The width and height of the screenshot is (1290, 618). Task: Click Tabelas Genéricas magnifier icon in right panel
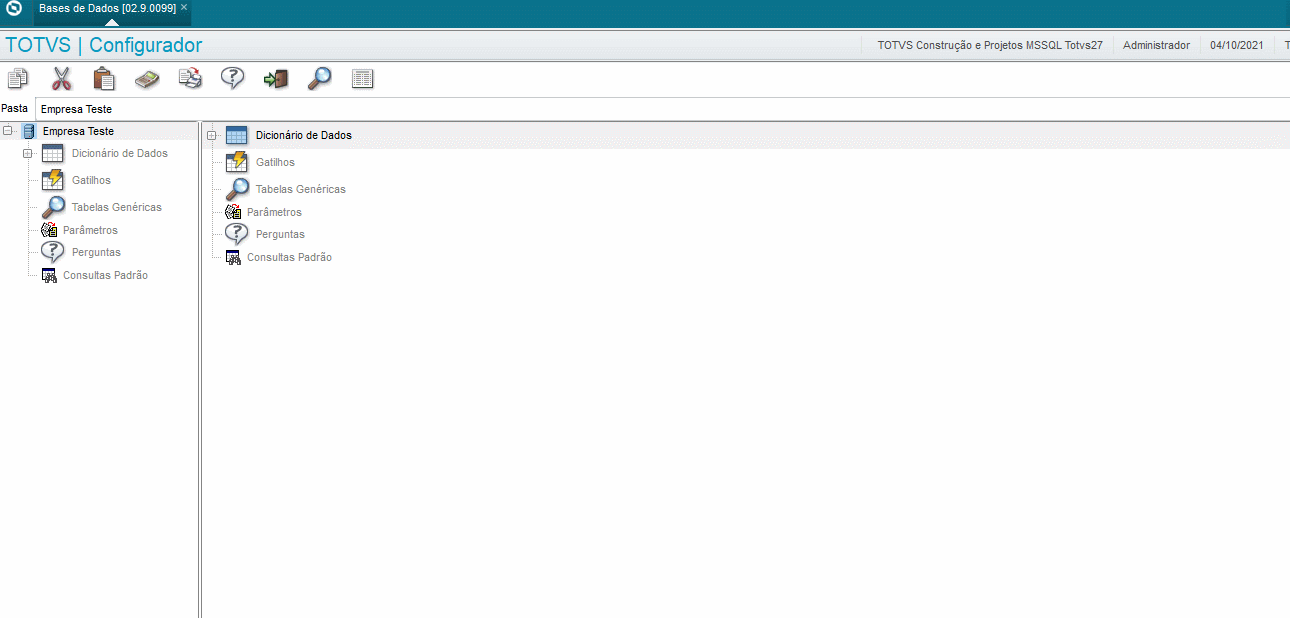pyautogui.click(x=237, y=189)
